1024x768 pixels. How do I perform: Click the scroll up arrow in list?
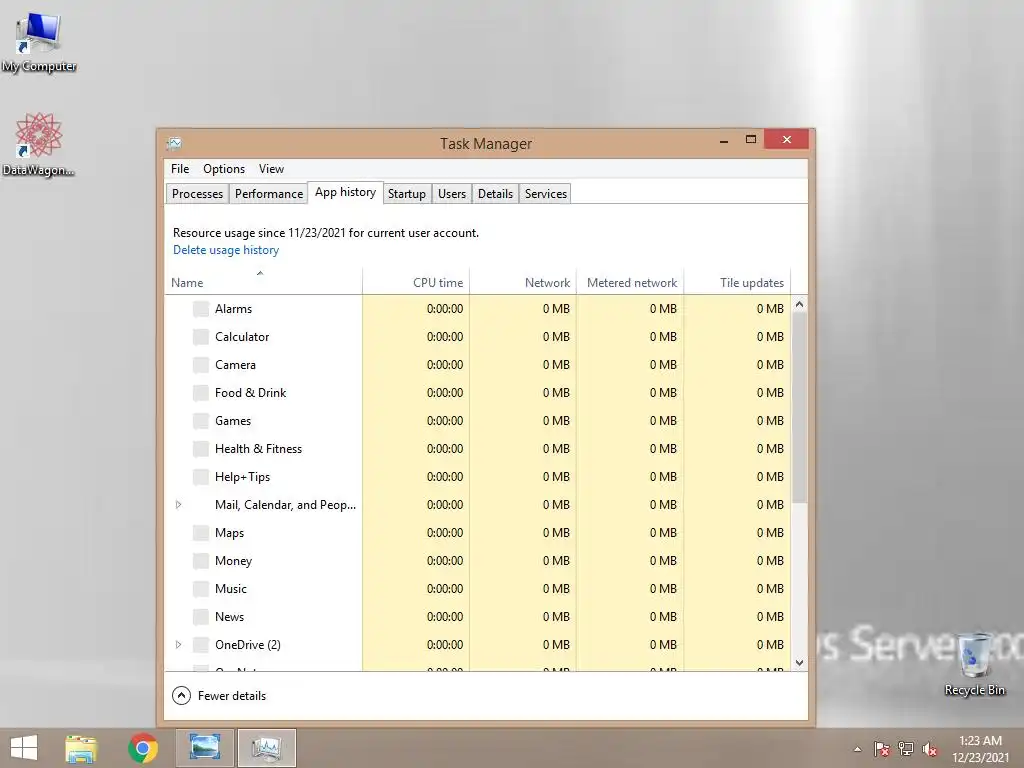click(x=799, y=304)
